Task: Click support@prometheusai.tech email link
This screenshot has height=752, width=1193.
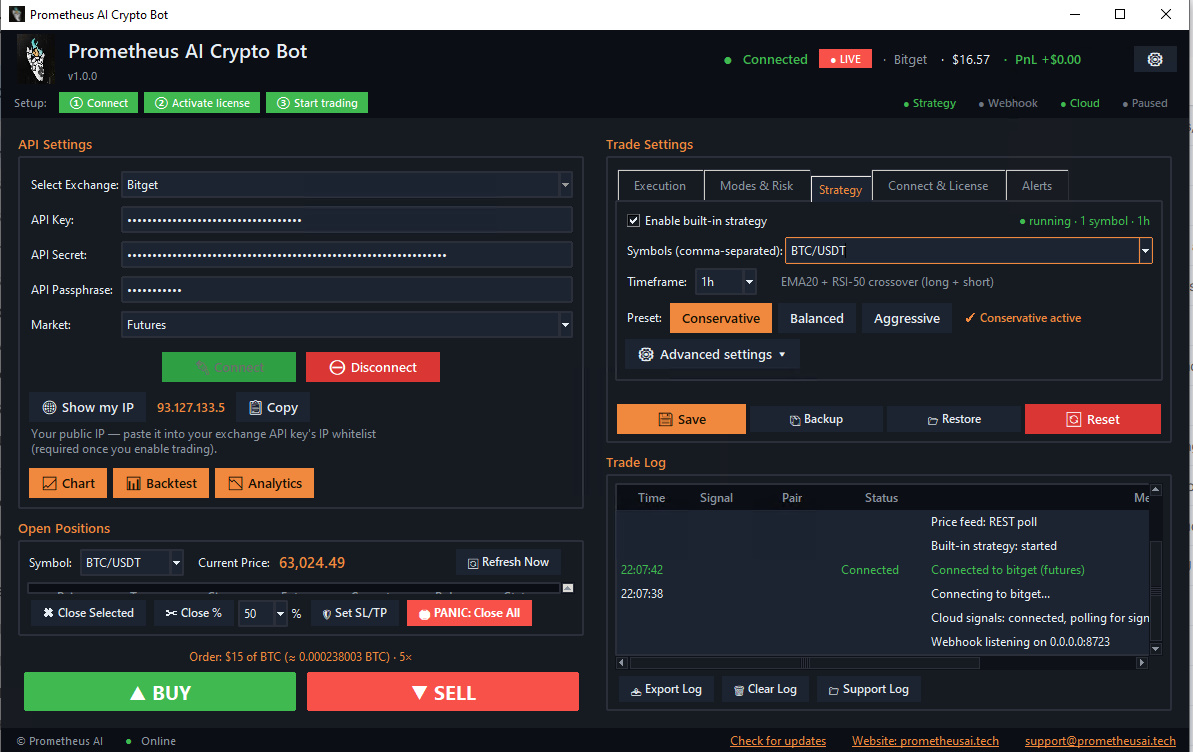Action: click(x=1100, y=741)
